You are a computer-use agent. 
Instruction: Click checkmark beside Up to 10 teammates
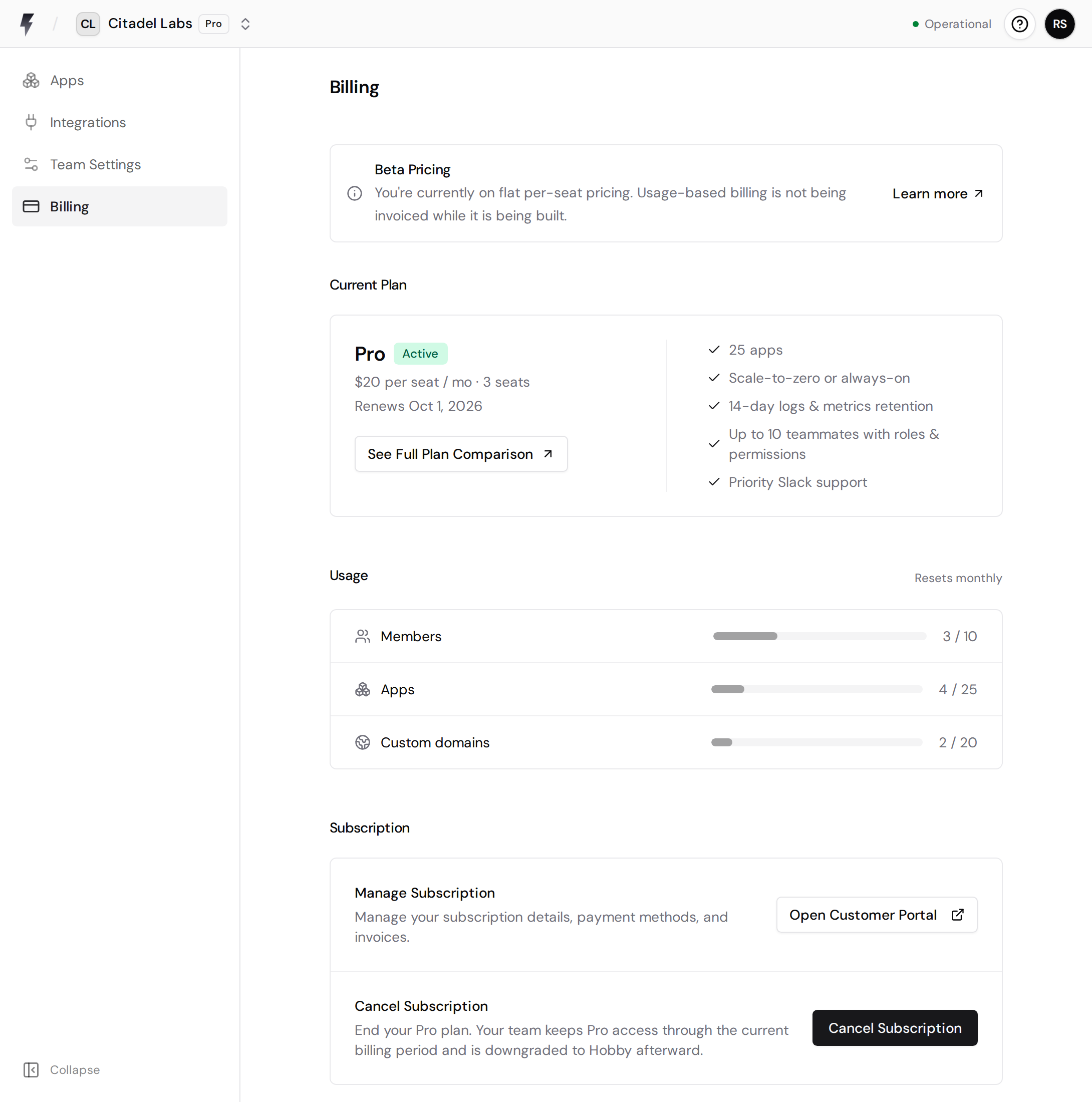714,444
